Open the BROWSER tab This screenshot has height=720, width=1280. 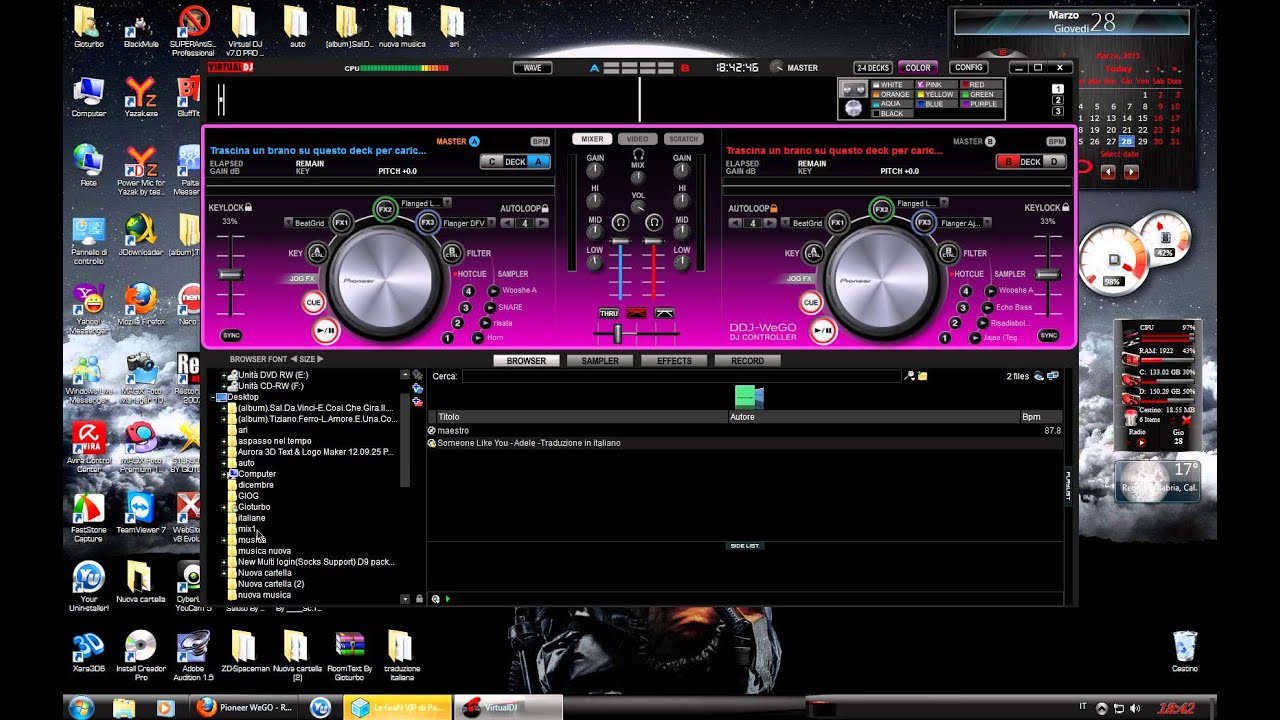coord(526,361)
